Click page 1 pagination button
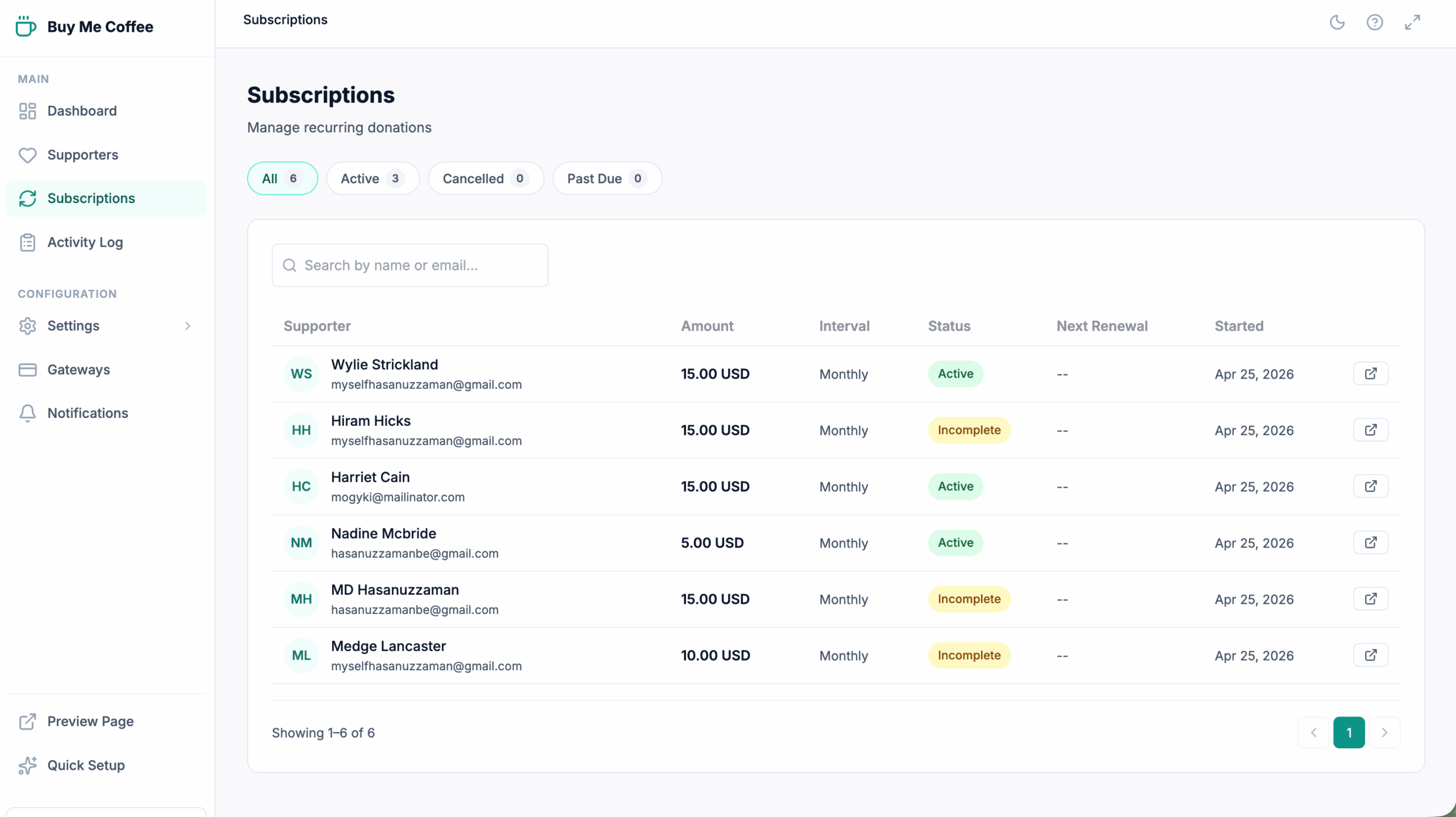This screenshot has width=1456, height=817. click(x=1349, y=732)
